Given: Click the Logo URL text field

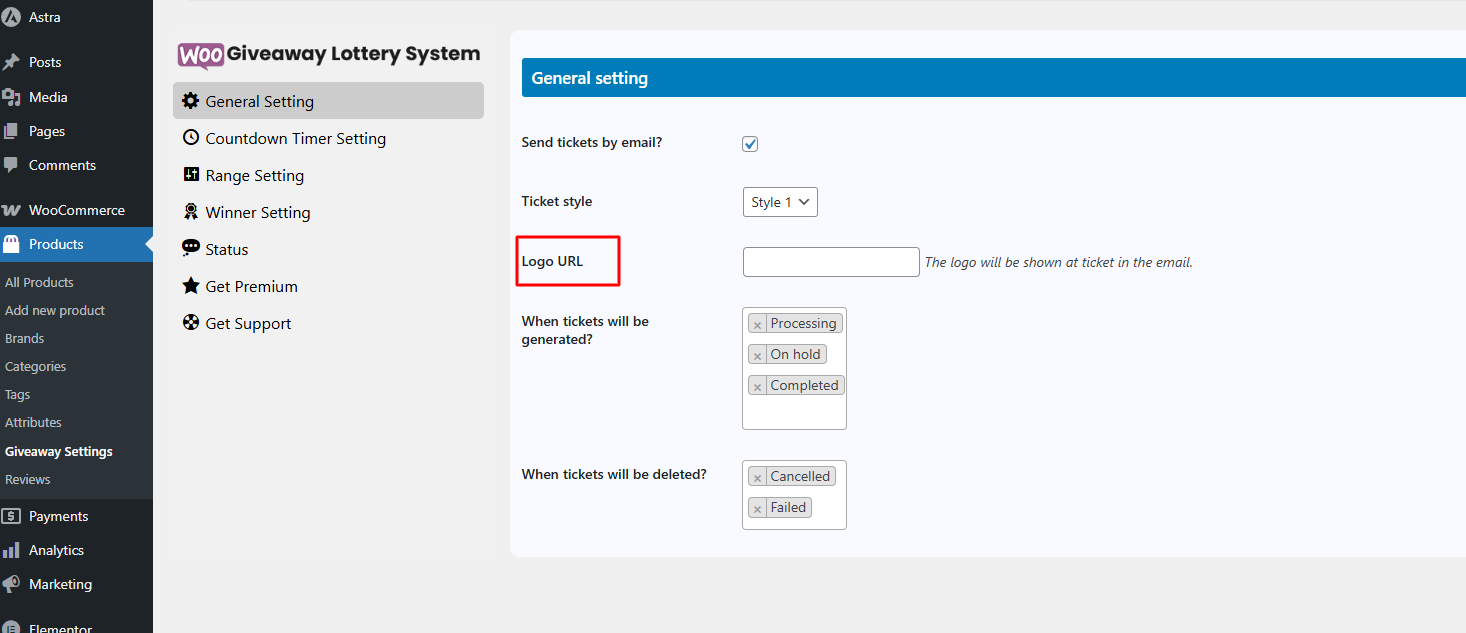Looking at the screenshot, I should point(830,262).
